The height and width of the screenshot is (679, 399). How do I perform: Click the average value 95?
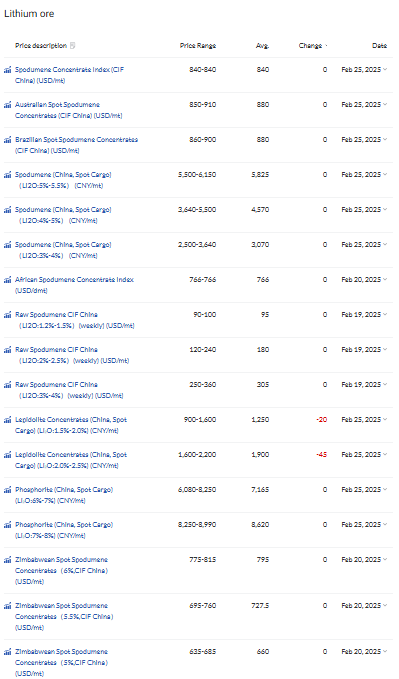click(x=265, y=314)
